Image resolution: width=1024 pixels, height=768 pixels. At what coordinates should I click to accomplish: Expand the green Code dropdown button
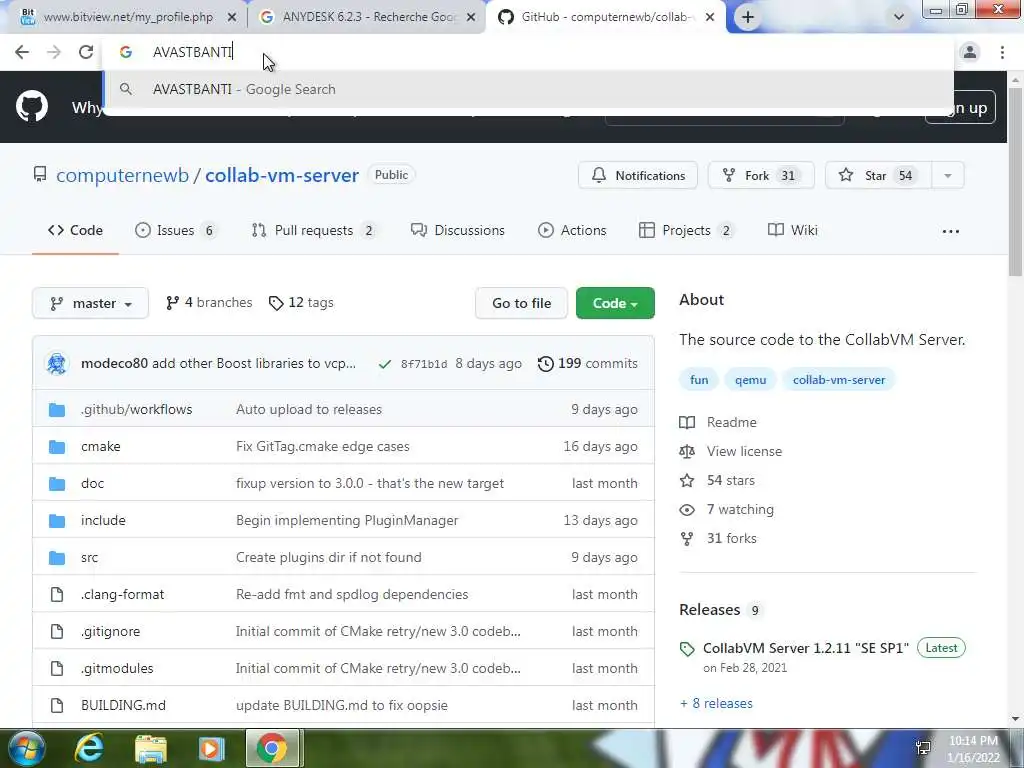point(615,303)
